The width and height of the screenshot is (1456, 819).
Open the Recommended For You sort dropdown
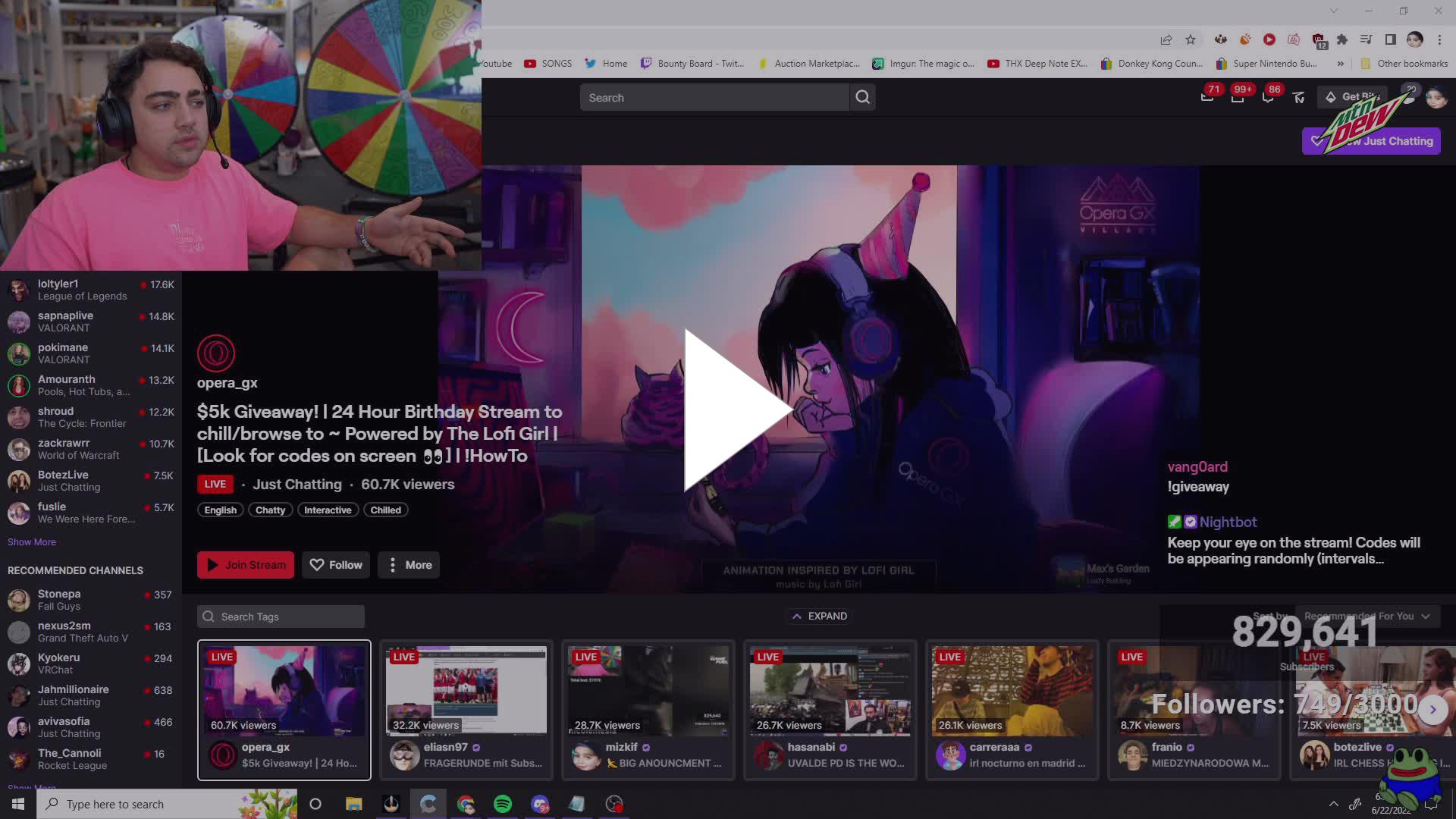pos(1367,616)
